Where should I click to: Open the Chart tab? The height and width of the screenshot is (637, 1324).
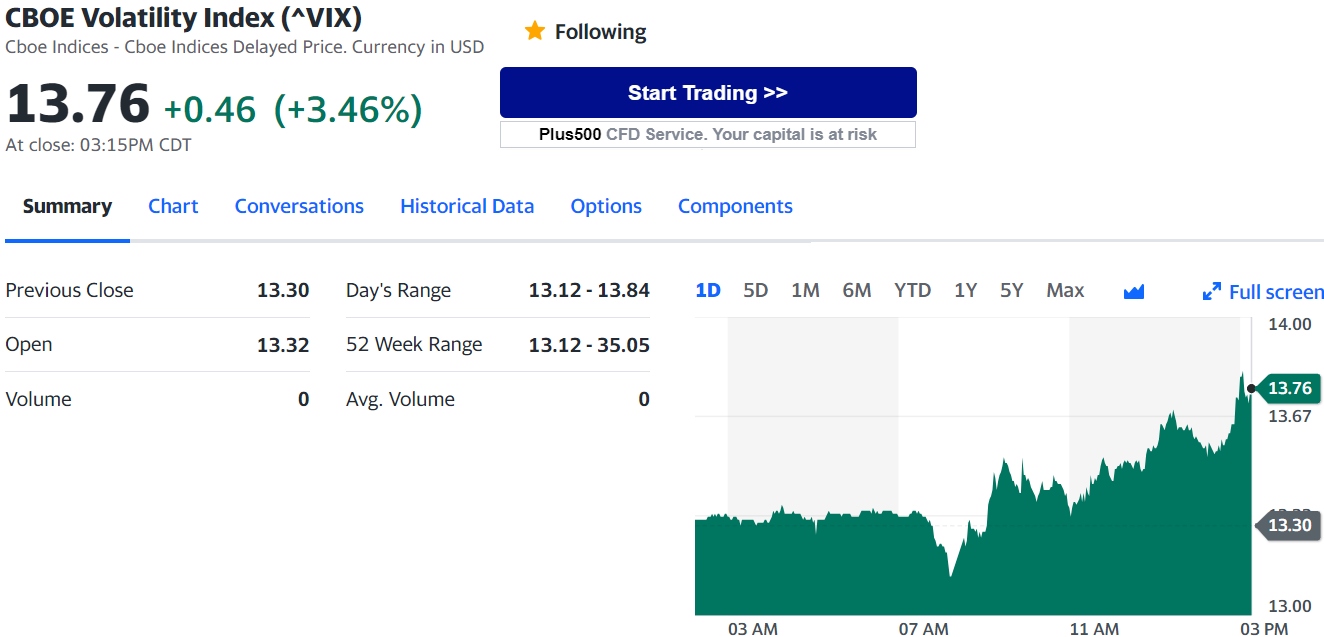coord(173,206)
